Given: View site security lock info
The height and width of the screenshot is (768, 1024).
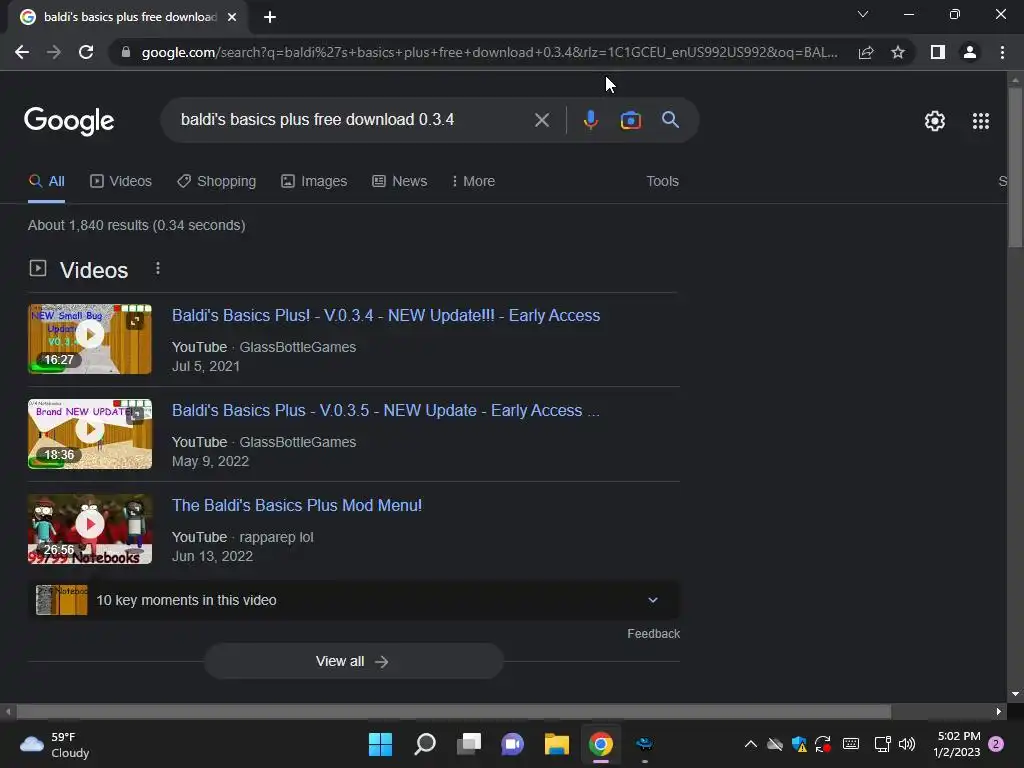Looking at the screenshot, I should click(126, 52).
